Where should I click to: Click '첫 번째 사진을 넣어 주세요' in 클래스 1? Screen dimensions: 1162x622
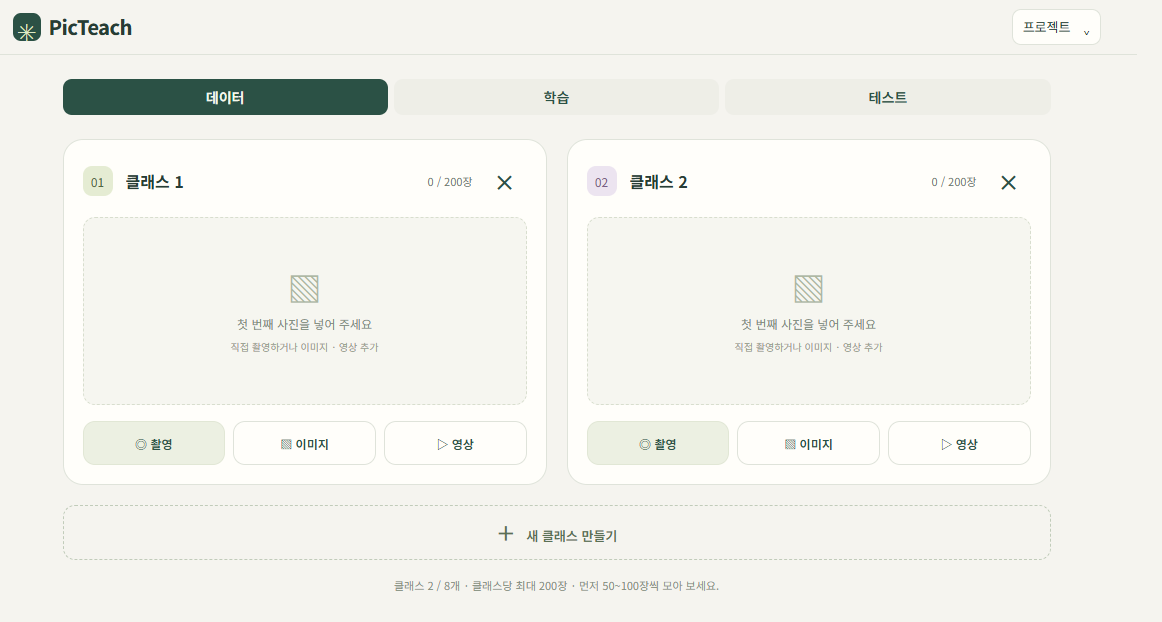click(x=305, y=325)
